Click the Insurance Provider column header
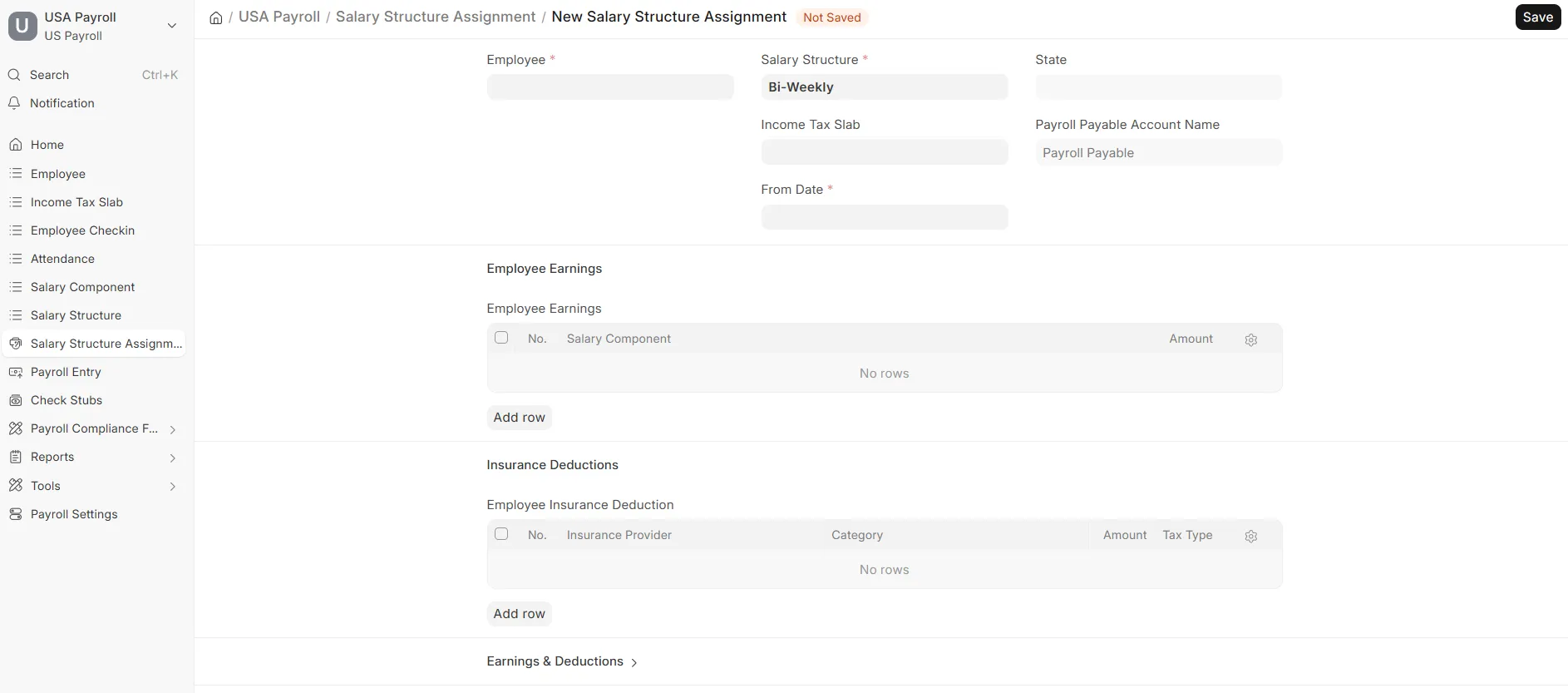Image resolution: width=1568 pixels, height=693 pixels. pos(619,535)
